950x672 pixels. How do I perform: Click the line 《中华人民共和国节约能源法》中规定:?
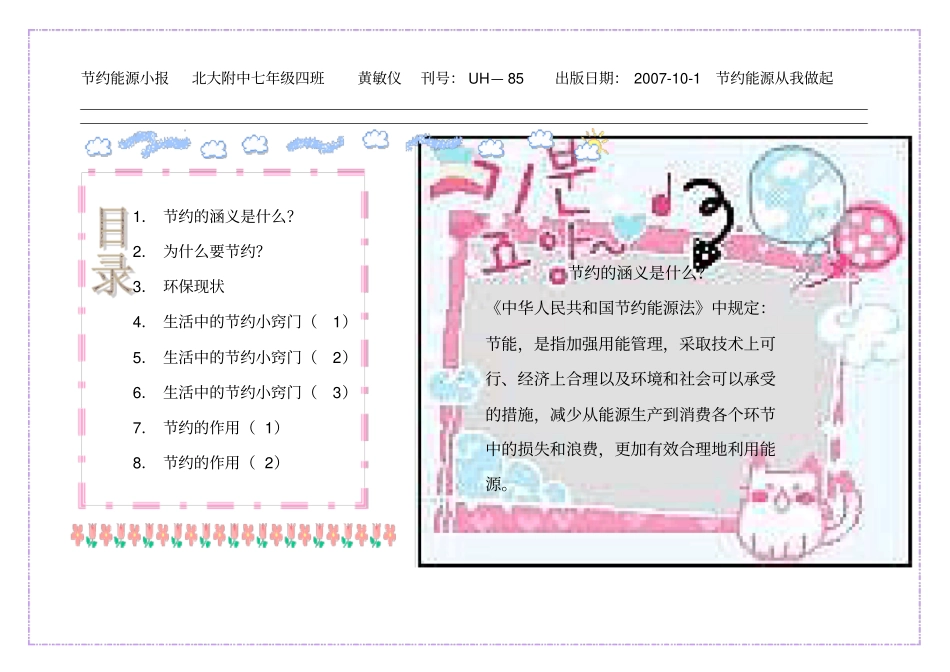626,308
